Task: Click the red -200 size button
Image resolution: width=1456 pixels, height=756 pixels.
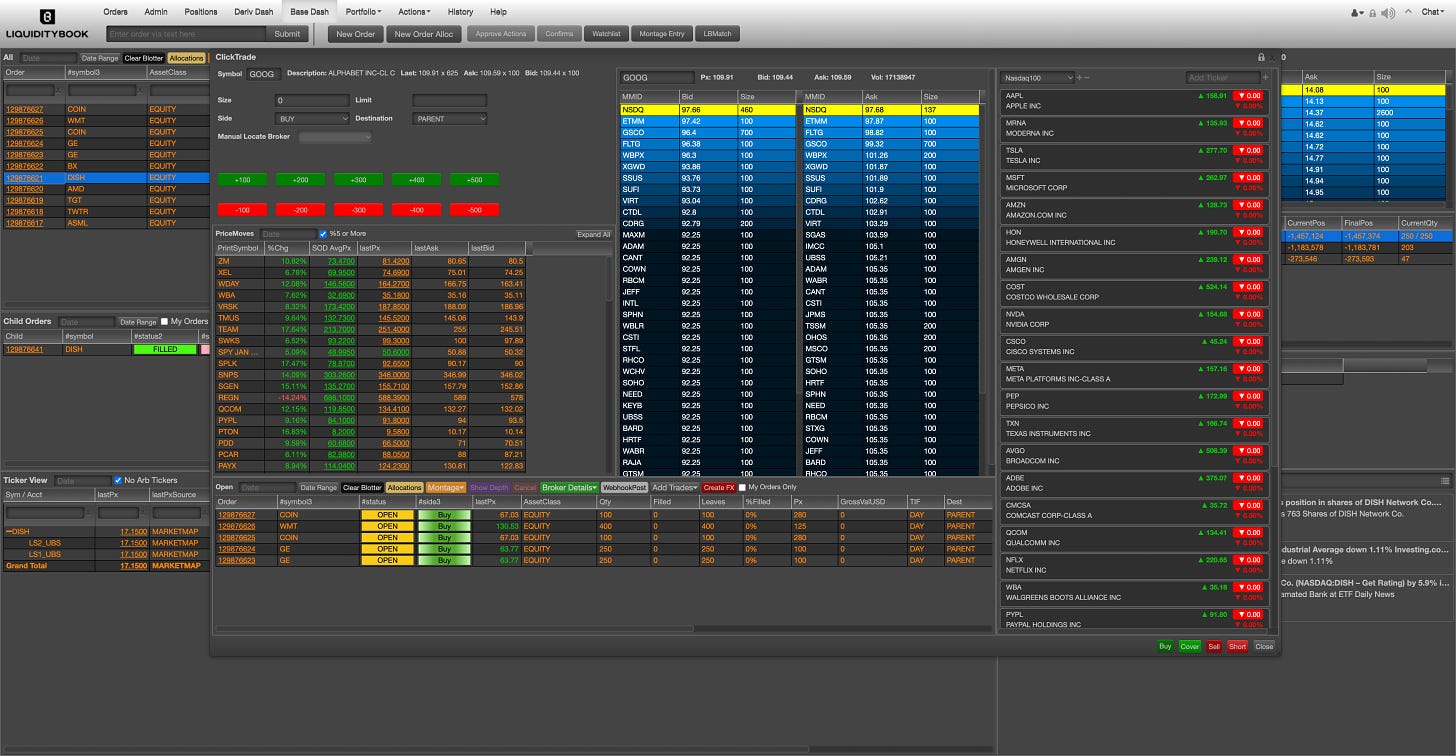Action: tap(301, 210)
